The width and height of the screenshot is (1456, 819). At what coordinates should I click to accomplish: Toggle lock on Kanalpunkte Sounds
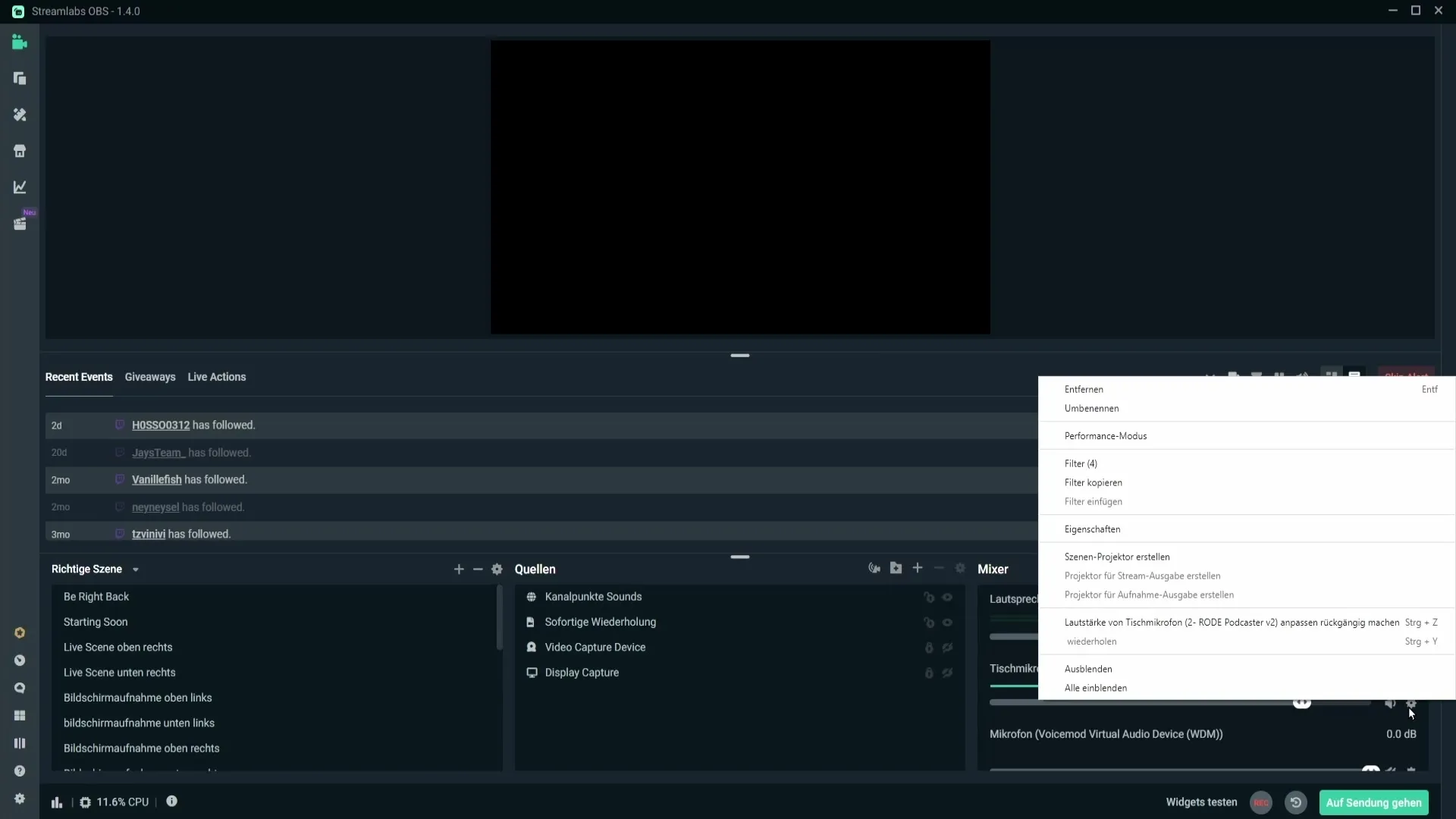pyautogui.click(x=929, y=598)
